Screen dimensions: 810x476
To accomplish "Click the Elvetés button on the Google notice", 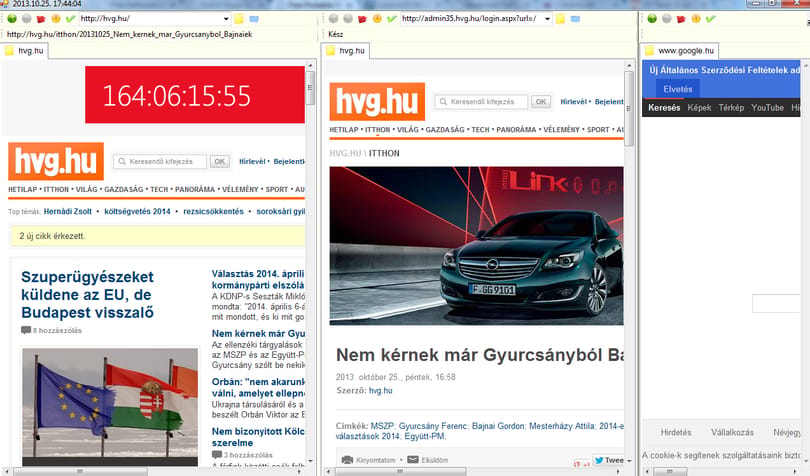I will [x=677, y=89].
